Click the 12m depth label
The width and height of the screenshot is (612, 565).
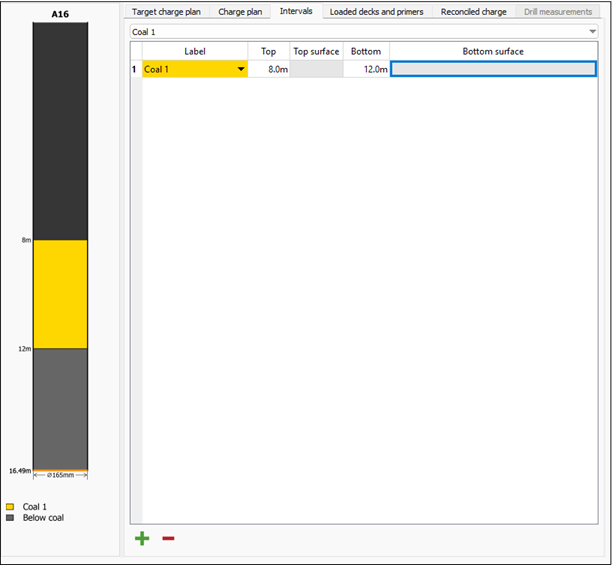point(25,348)
